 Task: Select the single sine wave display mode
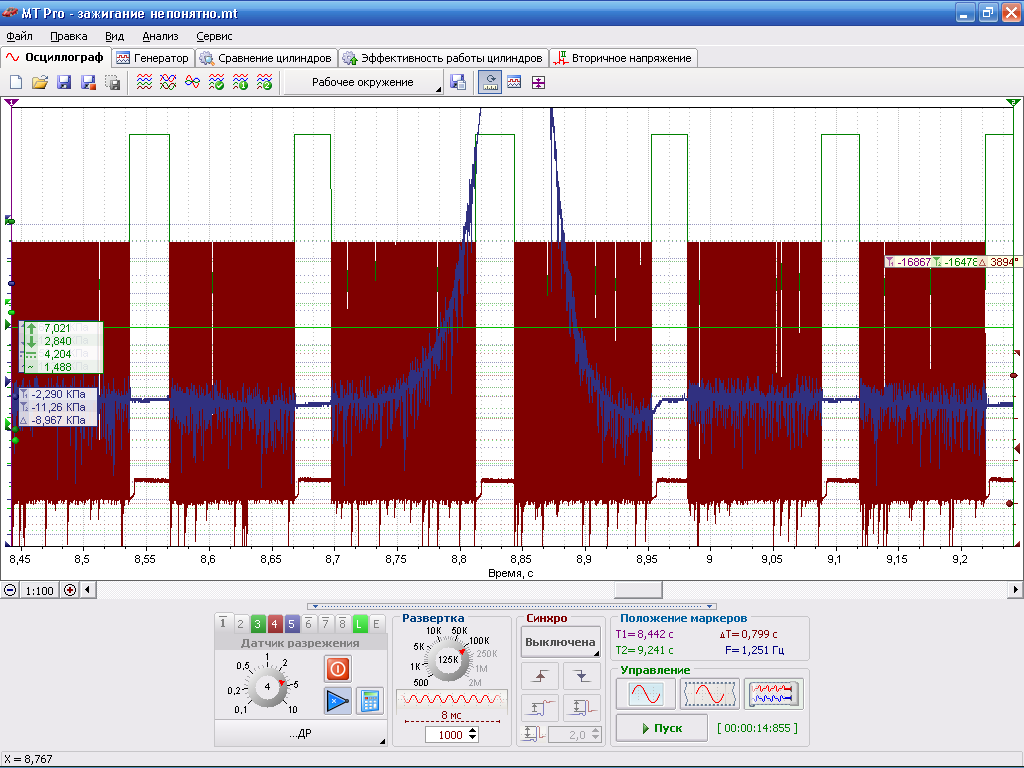click(x=646, y=694)
